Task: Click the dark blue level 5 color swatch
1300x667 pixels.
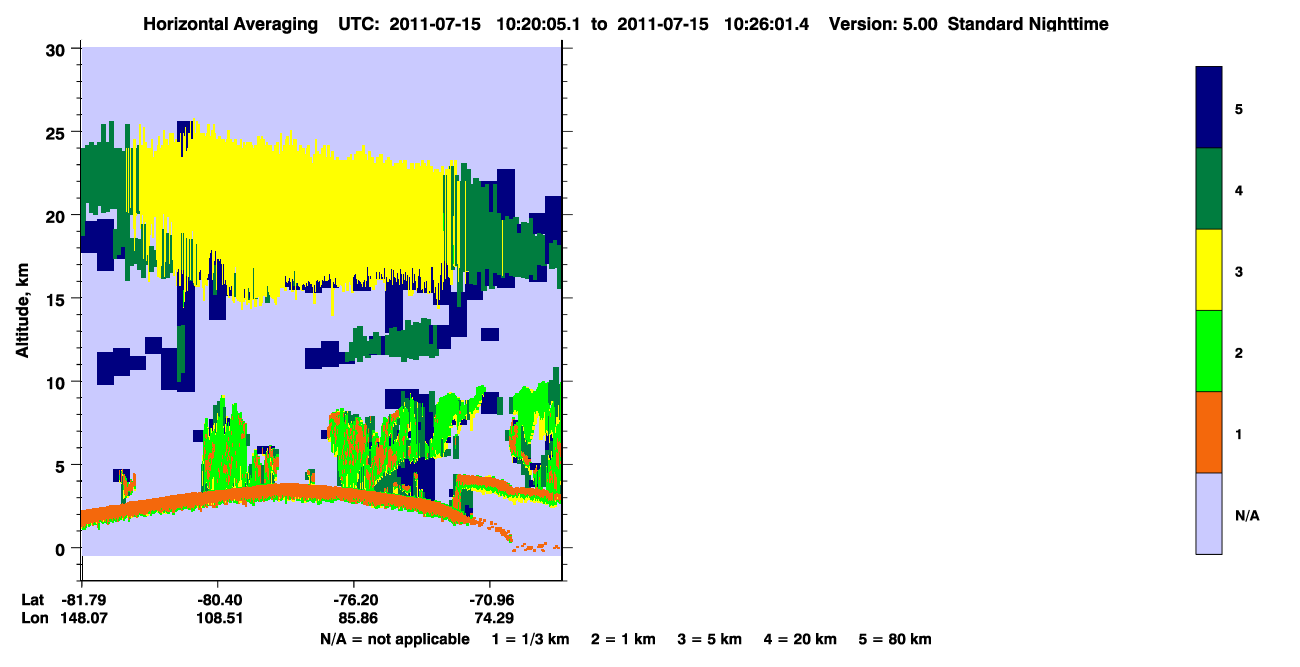Action: click(x=1209, y=108)
